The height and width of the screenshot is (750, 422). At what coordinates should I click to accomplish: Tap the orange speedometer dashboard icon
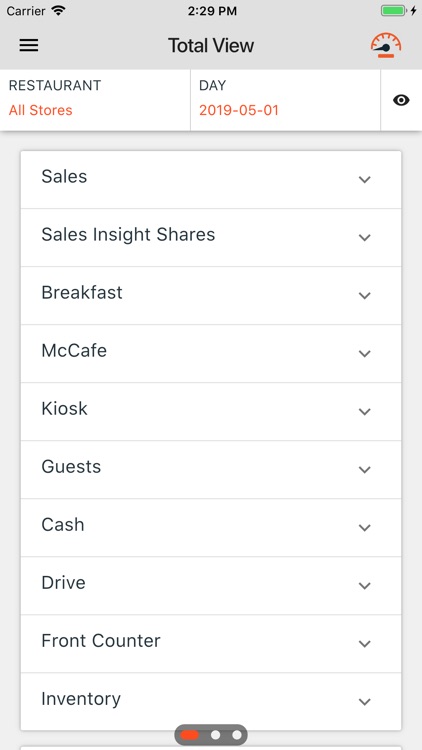(386, 45)
